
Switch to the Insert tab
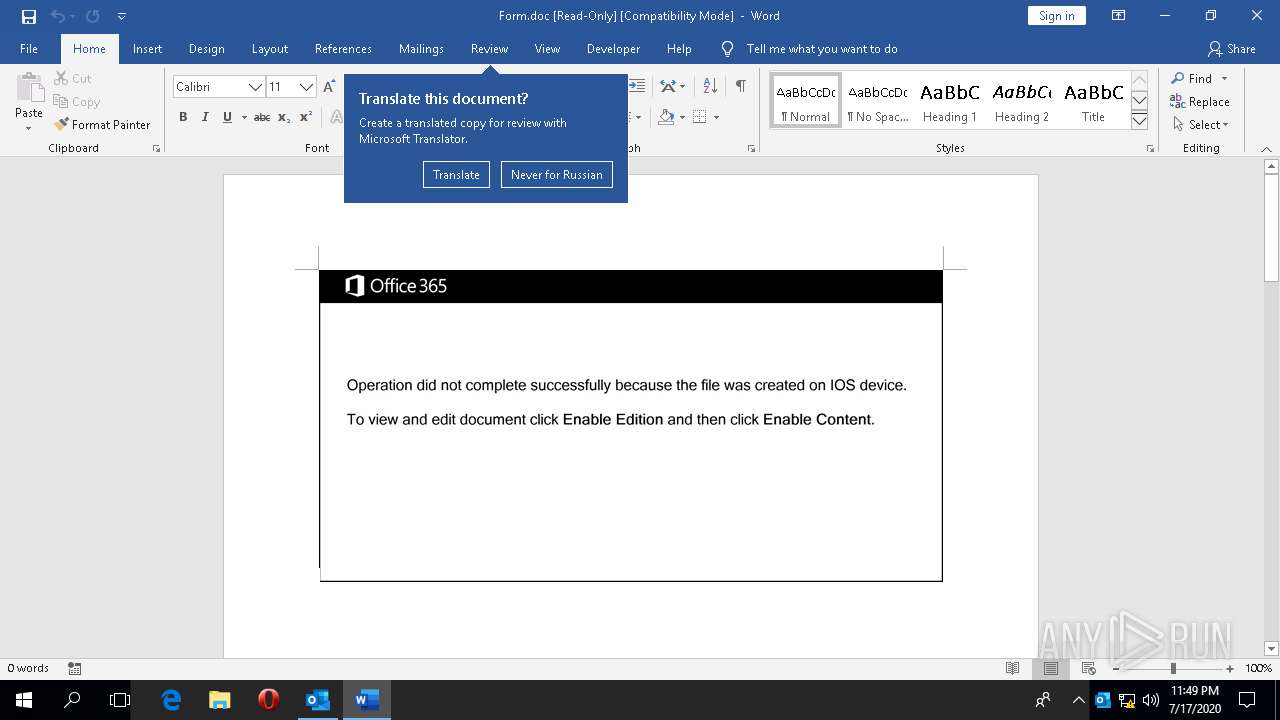click(x=147, y=49)
